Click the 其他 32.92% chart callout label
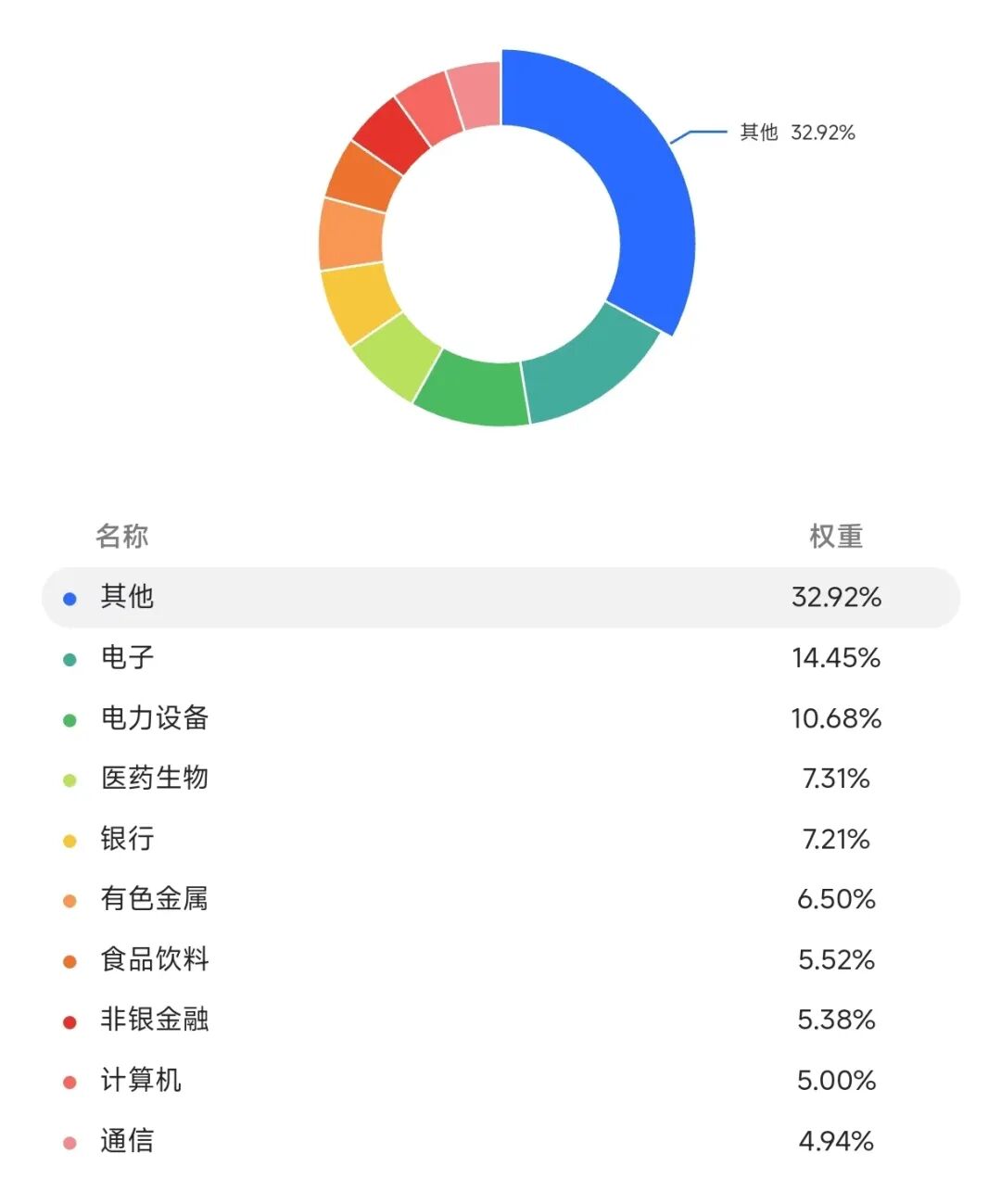 click(797, 133)
